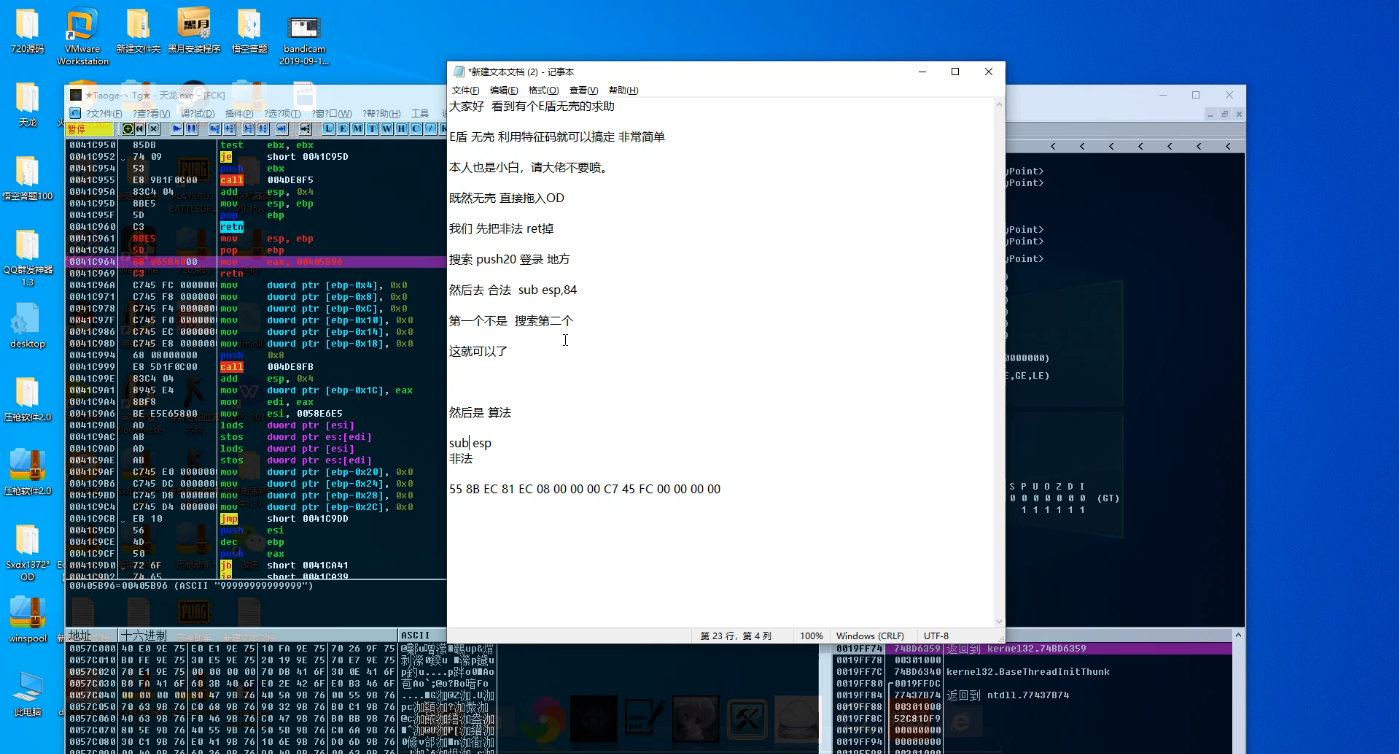The image size is (1399, 754).
Task: Show Memory map with M button
Action: click(x=358, y=129)
